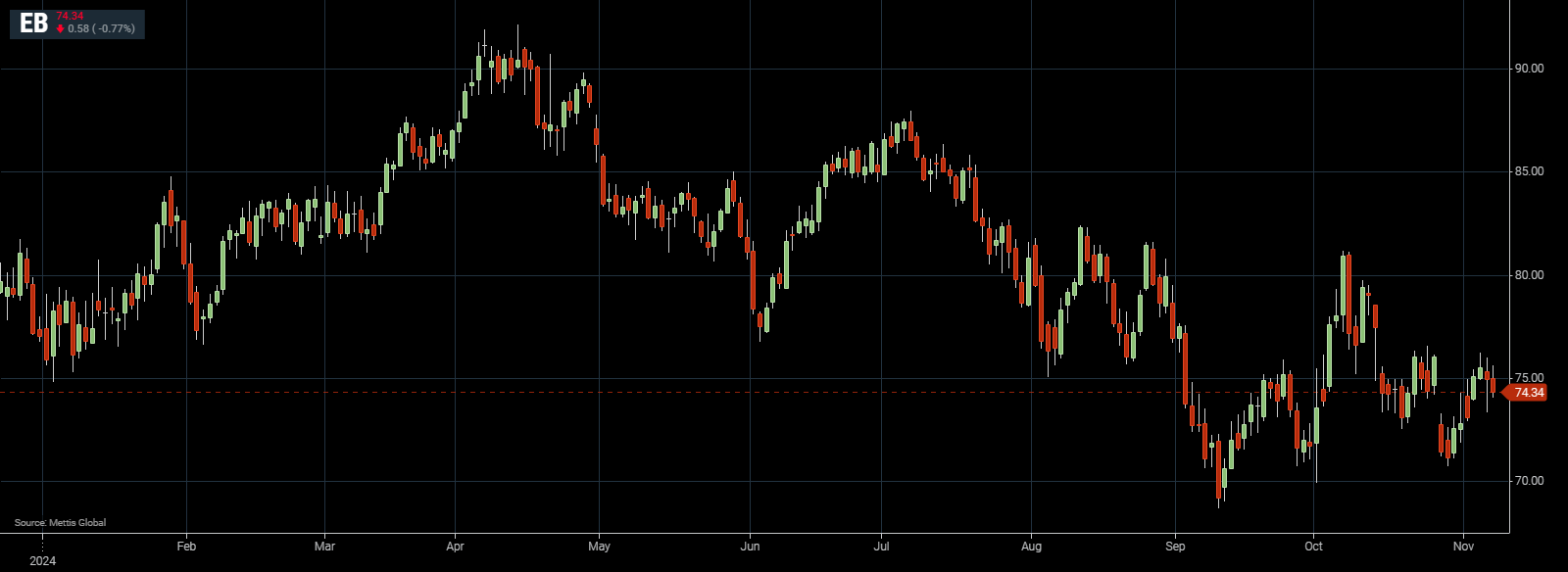Click the Jul label on time axis
This screenshot has width=1568, height=572.
pyautogui.click(x=881, y=547)
